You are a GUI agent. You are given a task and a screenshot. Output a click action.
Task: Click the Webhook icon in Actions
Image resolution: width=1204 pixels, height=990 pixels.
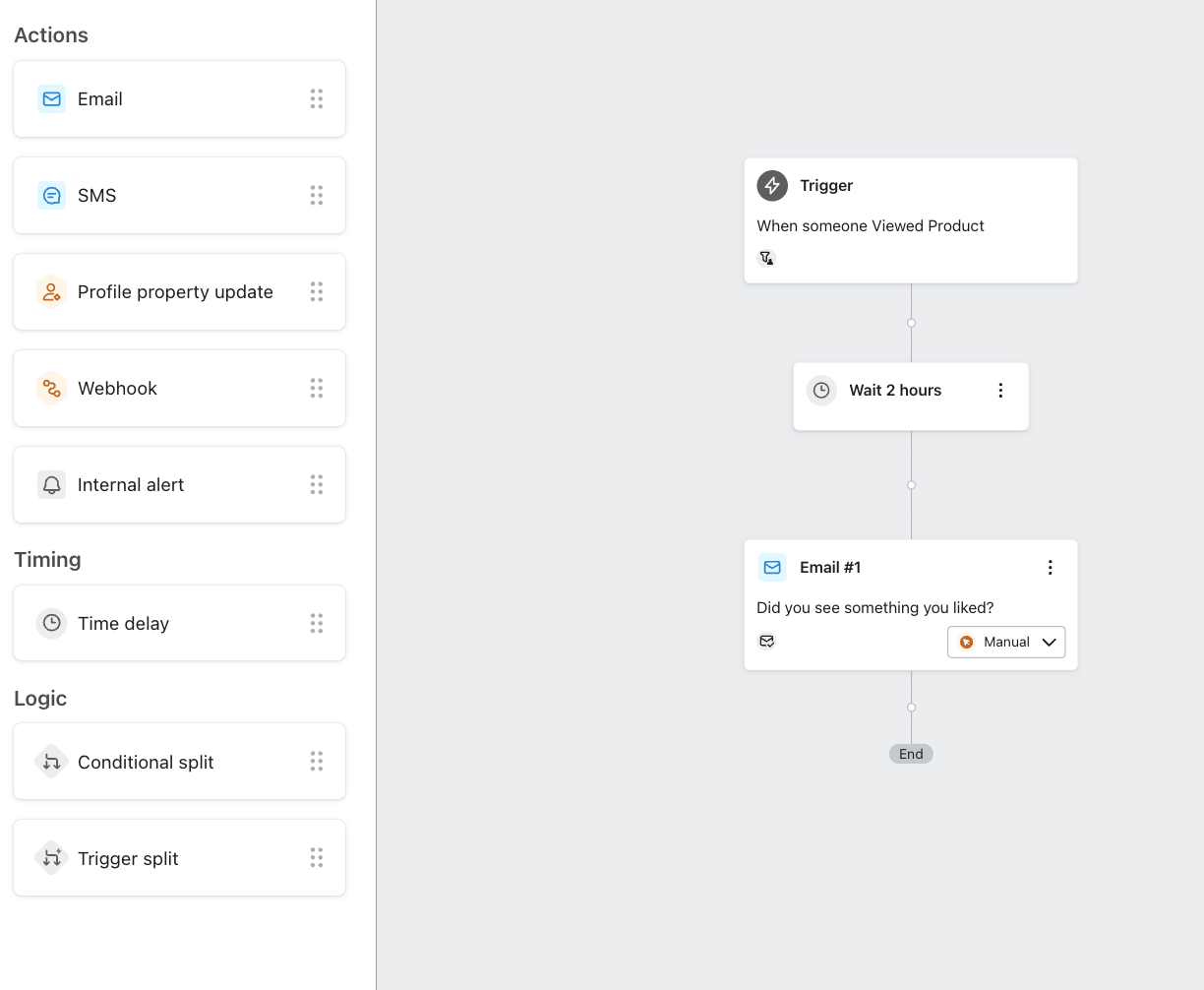[51, 389]
